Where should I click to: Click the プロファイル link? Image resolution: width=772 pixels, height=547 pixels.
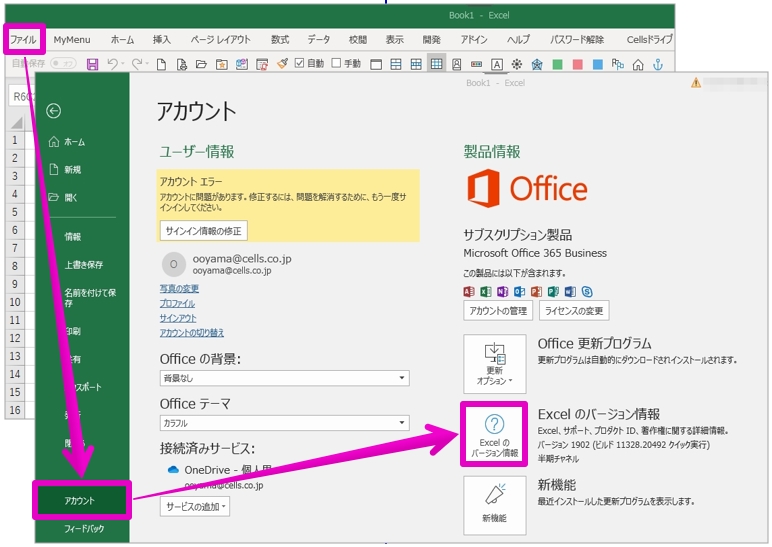coord(177,303)
